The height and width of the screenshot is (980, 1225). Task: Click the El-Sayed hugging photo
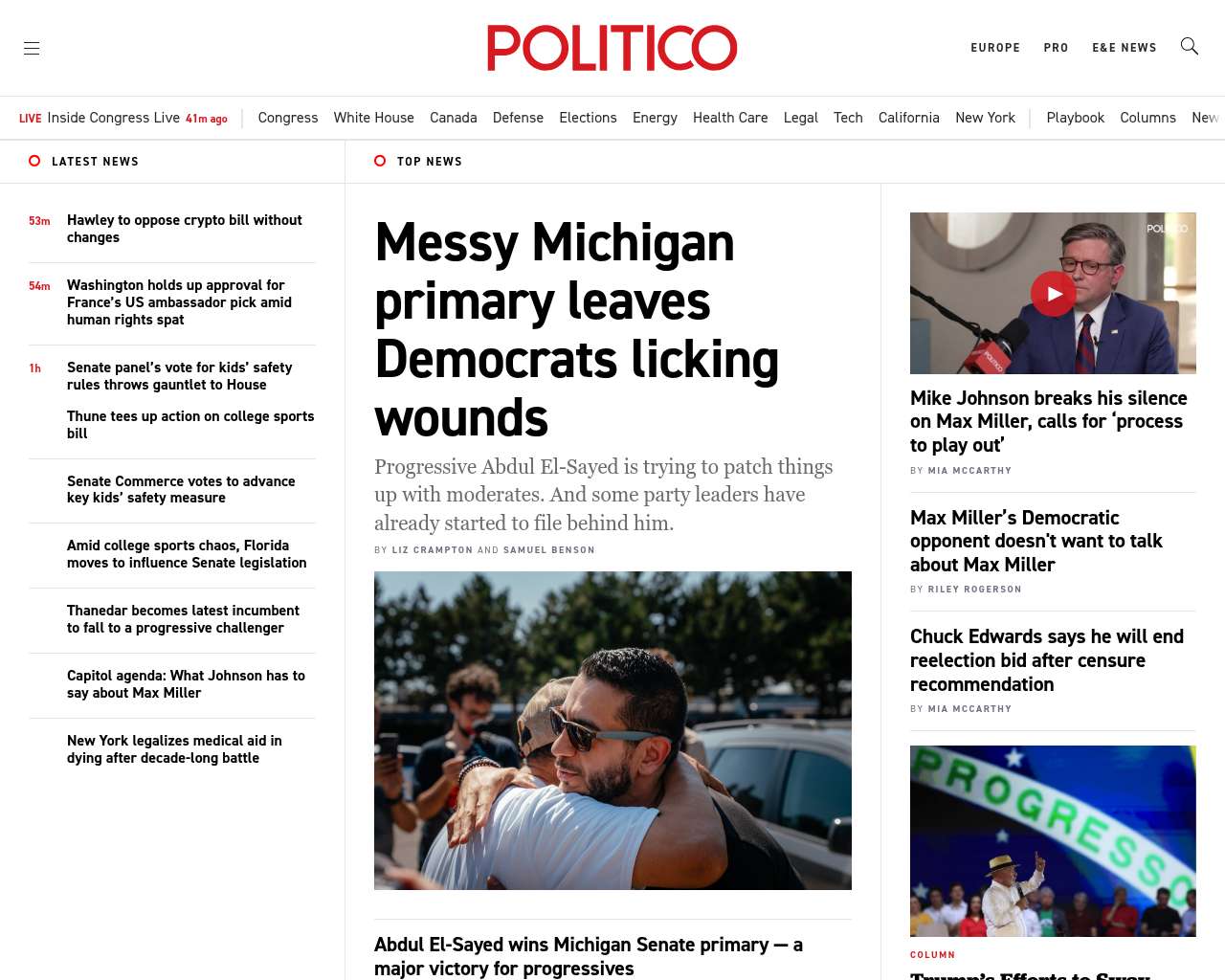(x=612, y=730)
